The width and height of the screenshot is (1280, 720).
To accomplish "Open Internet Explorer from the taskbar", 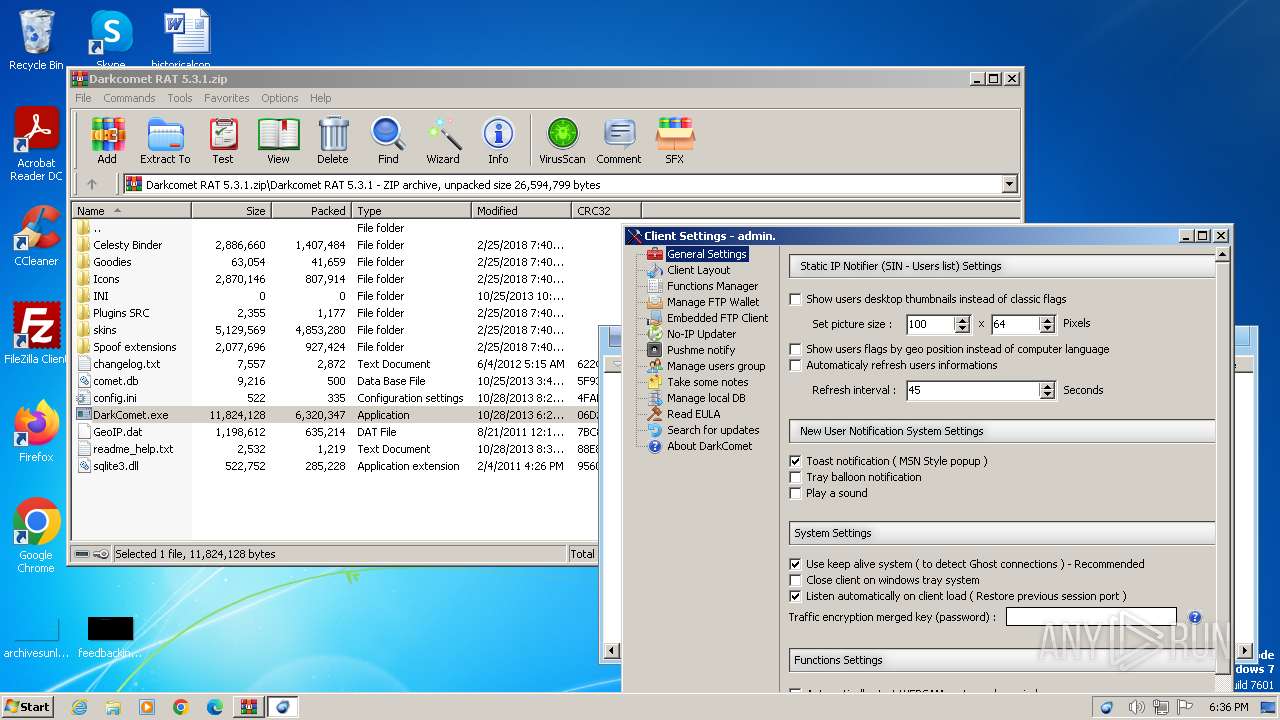I will 80,707.
